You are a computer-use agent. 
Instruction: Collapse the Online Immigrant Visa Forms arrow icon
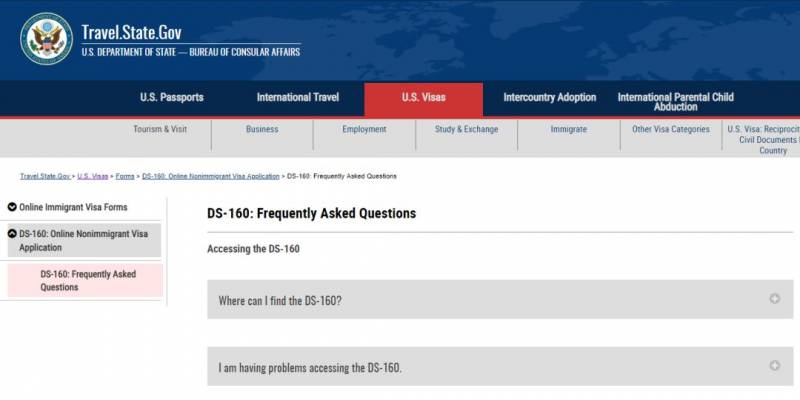(x=12, y=207)
